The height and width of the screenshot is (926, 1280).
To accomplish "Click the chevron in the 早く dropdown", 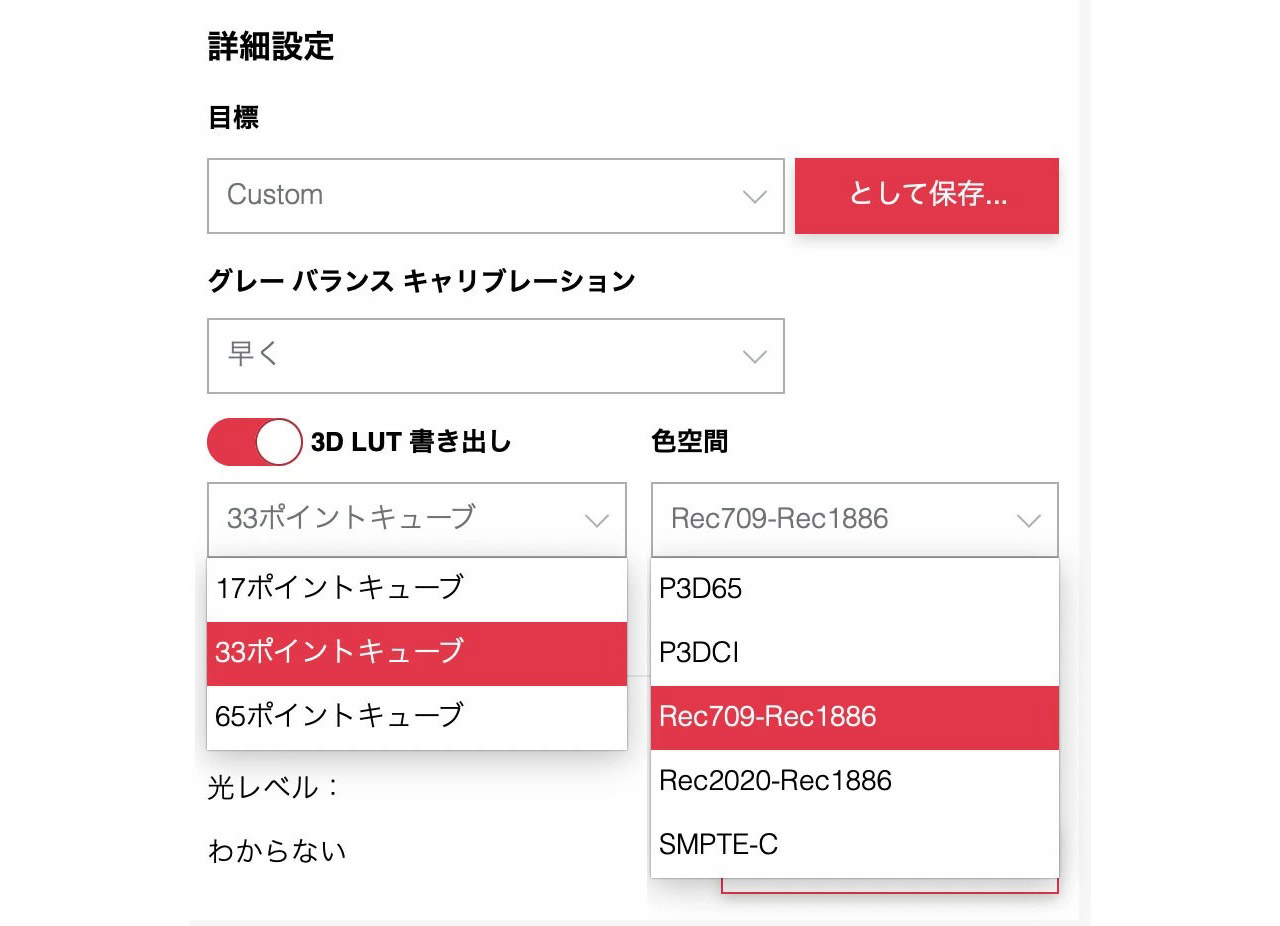I will coord(755,357).
